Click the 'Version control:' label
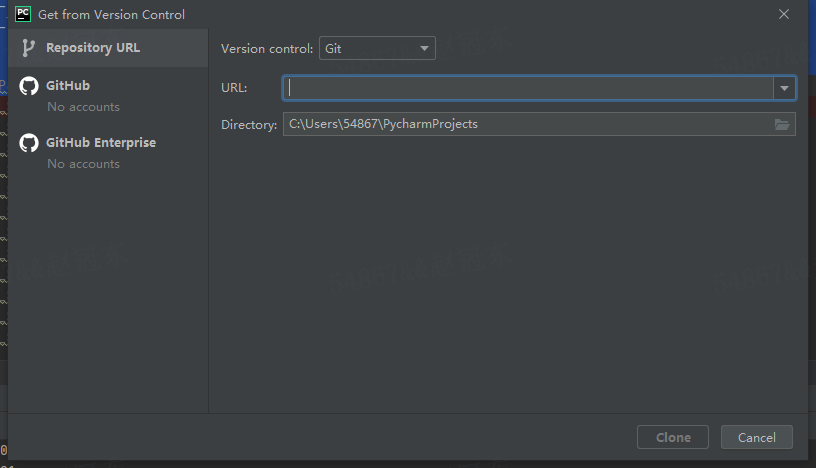This screenshot has height=468, width=816. click(267, 49)
